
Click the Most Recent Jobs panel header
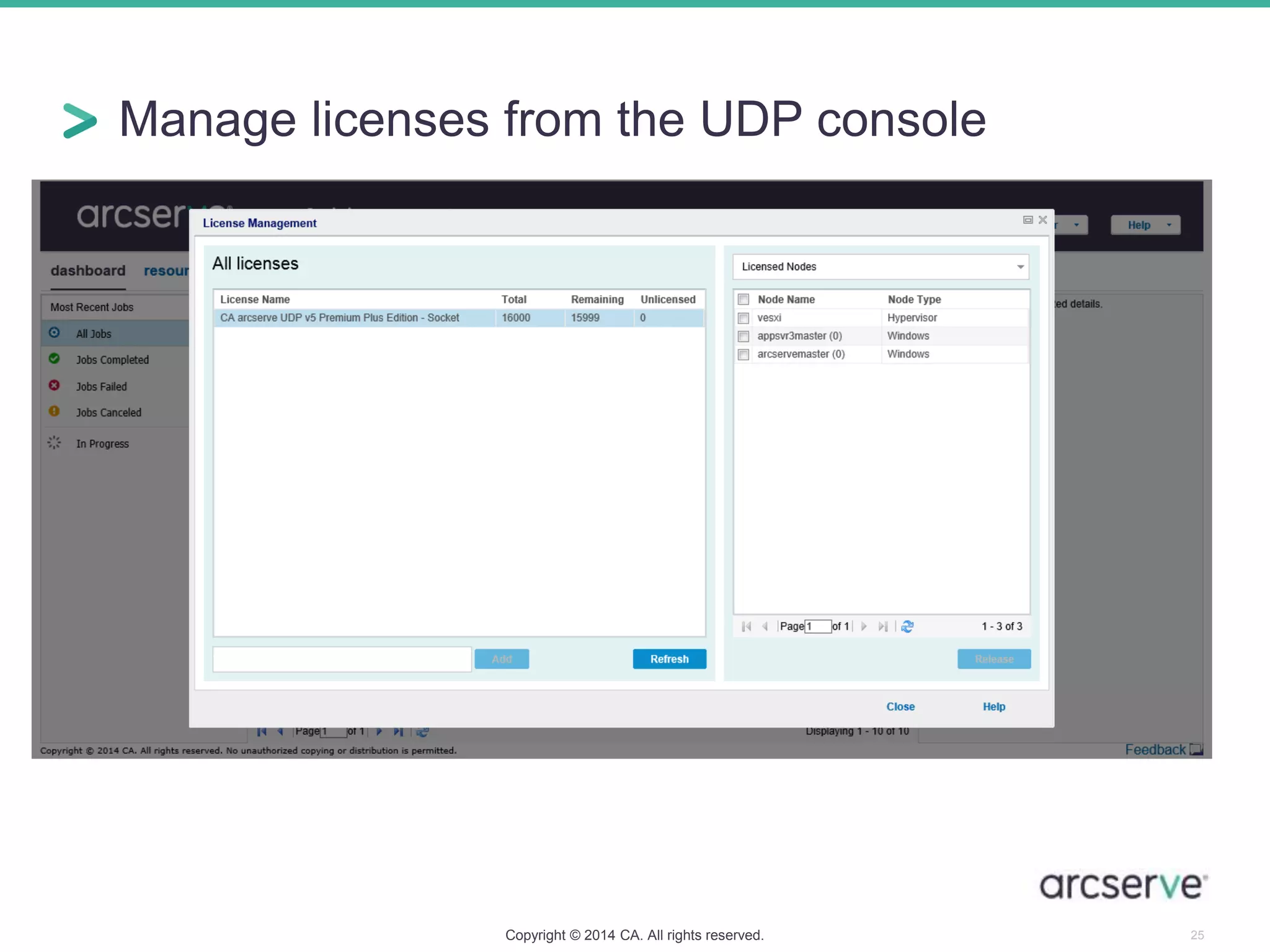[115, 307]
